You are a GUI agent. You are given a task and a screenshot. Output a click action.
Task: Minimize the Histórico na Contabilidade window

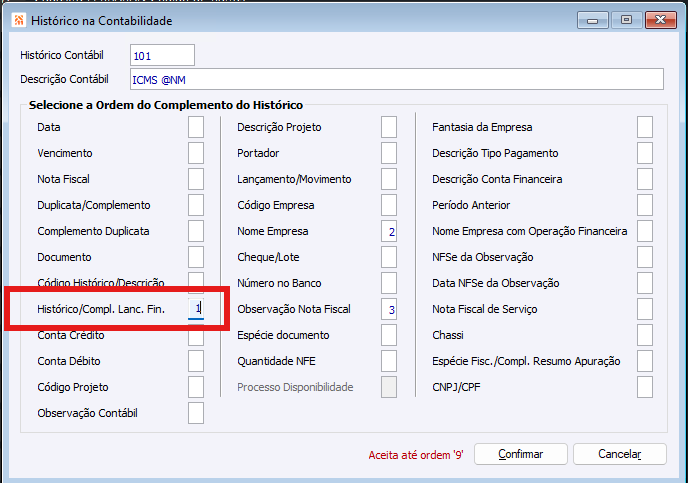pos(592,20)
